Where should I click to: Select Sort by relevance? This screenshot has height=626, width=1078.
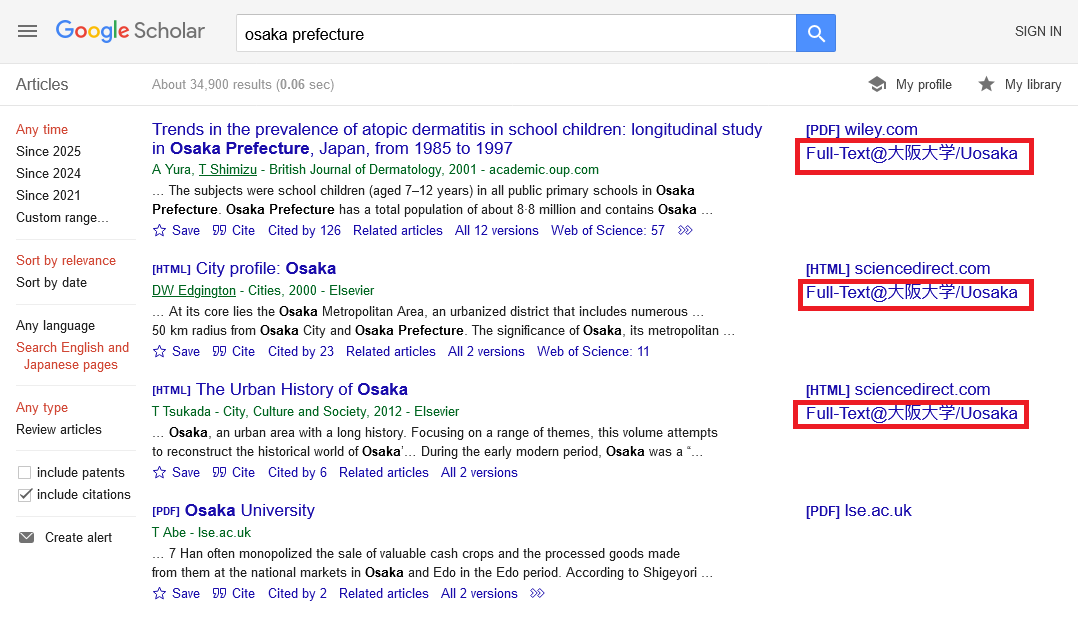66,260
